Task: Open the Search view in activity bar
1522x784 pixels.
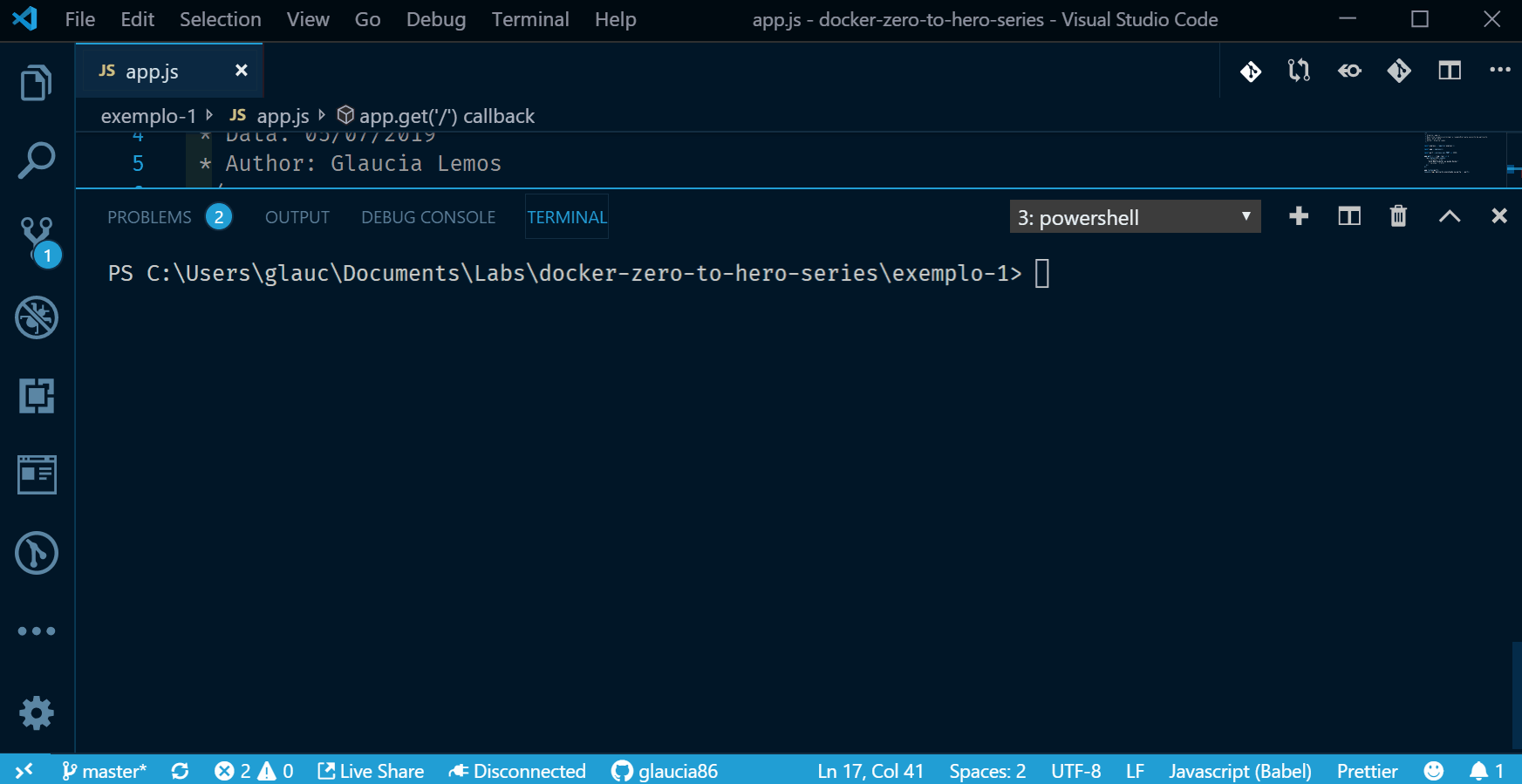Action: tap(37, 161)
